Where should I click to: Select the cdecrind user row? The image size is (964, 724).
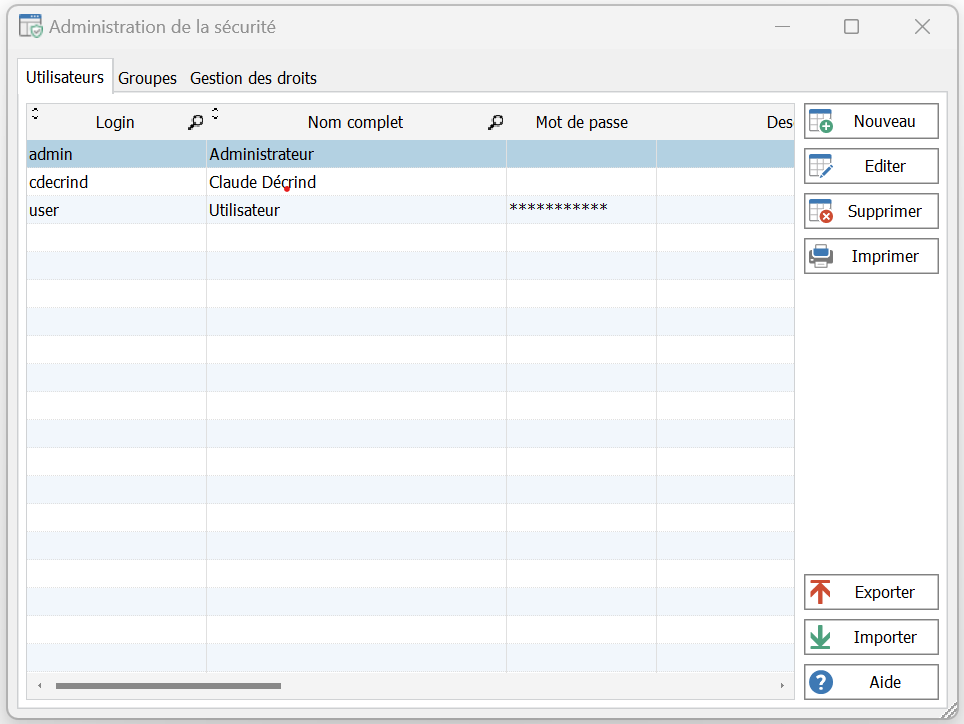(60, 183)
